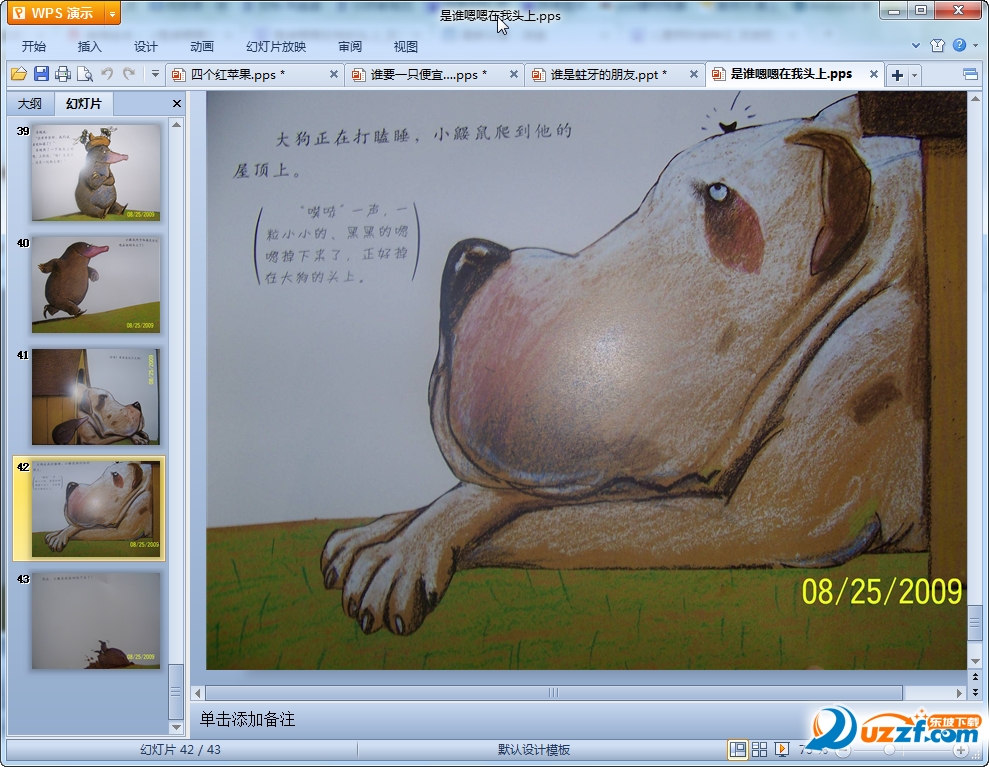This screenshot has height=767, width=989.
Task: Open print preview icon
Action: coord(85,74)
